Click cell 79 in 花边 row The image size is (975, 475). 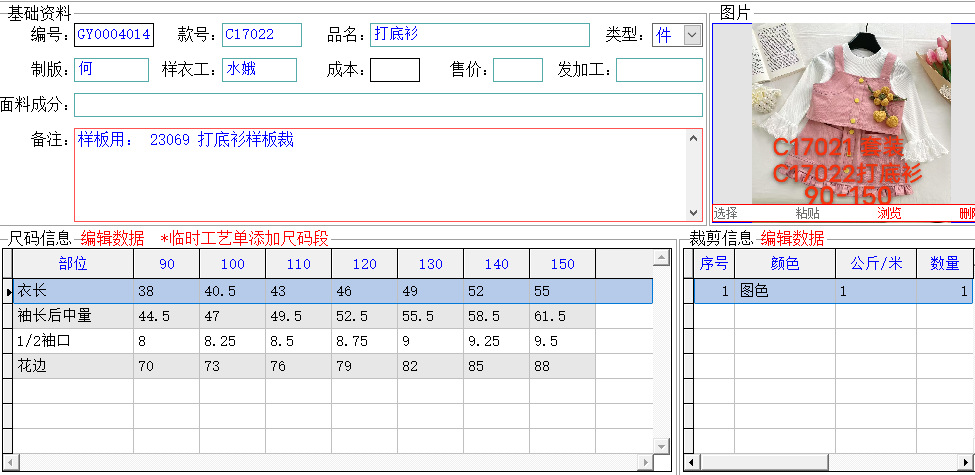point(364,366)
